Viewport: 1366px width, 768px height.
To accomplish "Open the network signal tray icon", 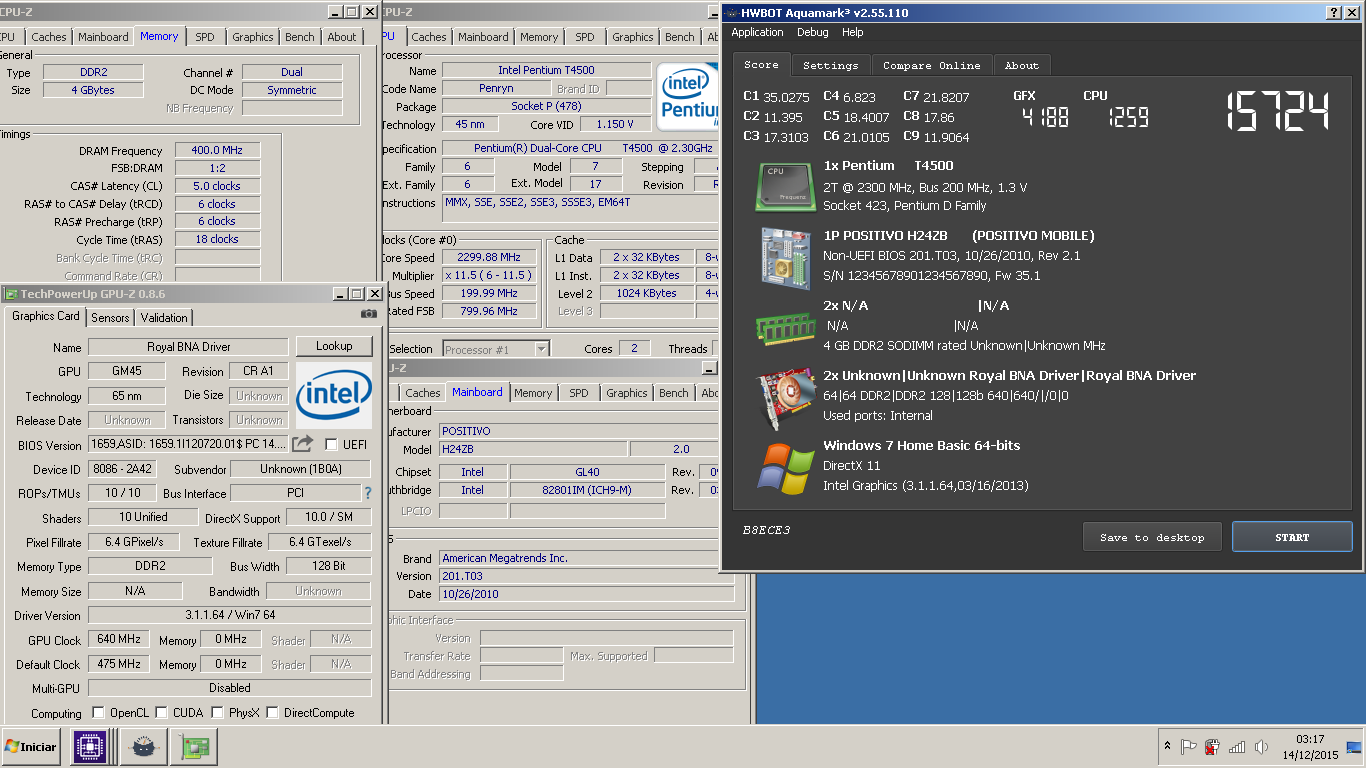I will pyautogui.click(x=1237, y=746).
